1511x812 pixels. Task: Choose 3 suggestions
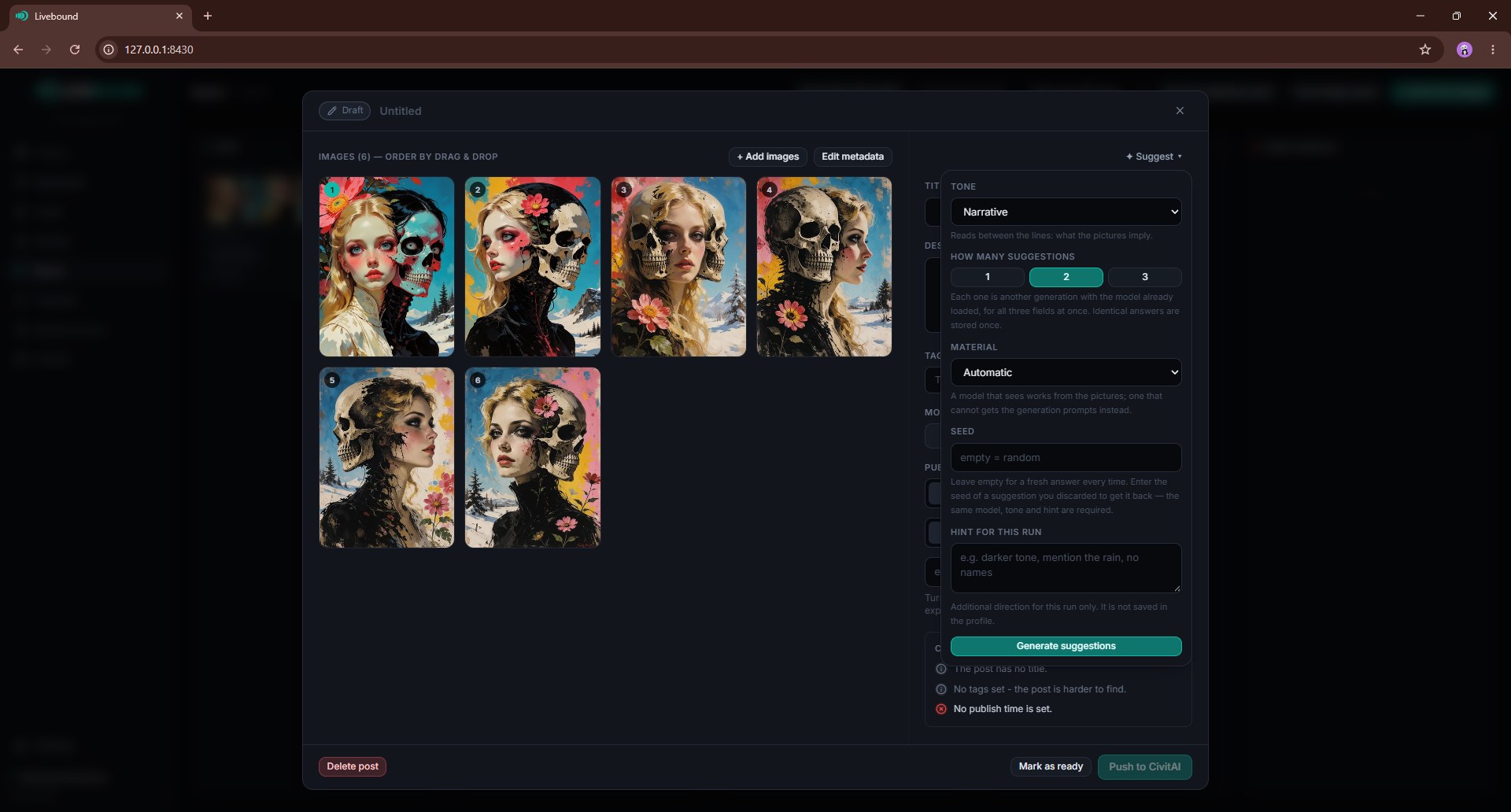pos(1144,277)
